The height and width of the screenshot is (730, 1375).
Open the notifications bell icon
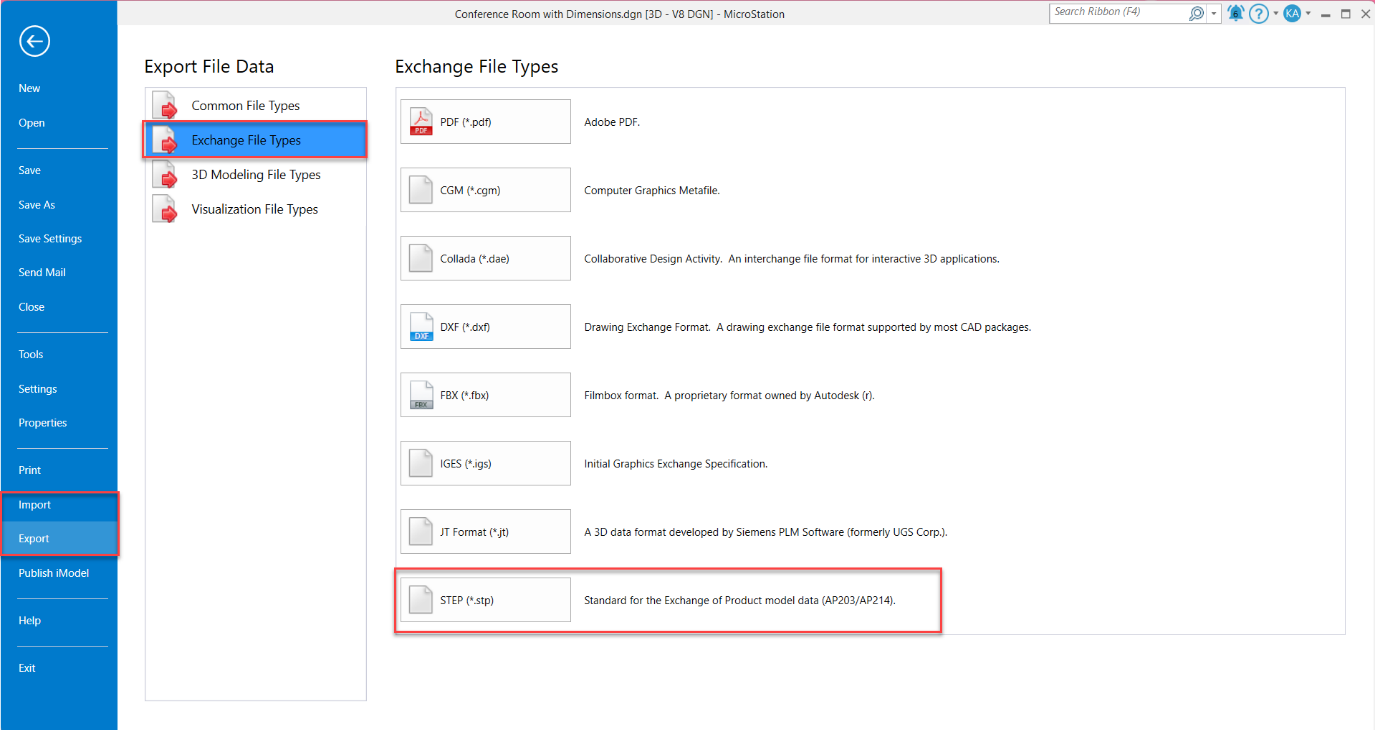click(x=1236, y=13)
